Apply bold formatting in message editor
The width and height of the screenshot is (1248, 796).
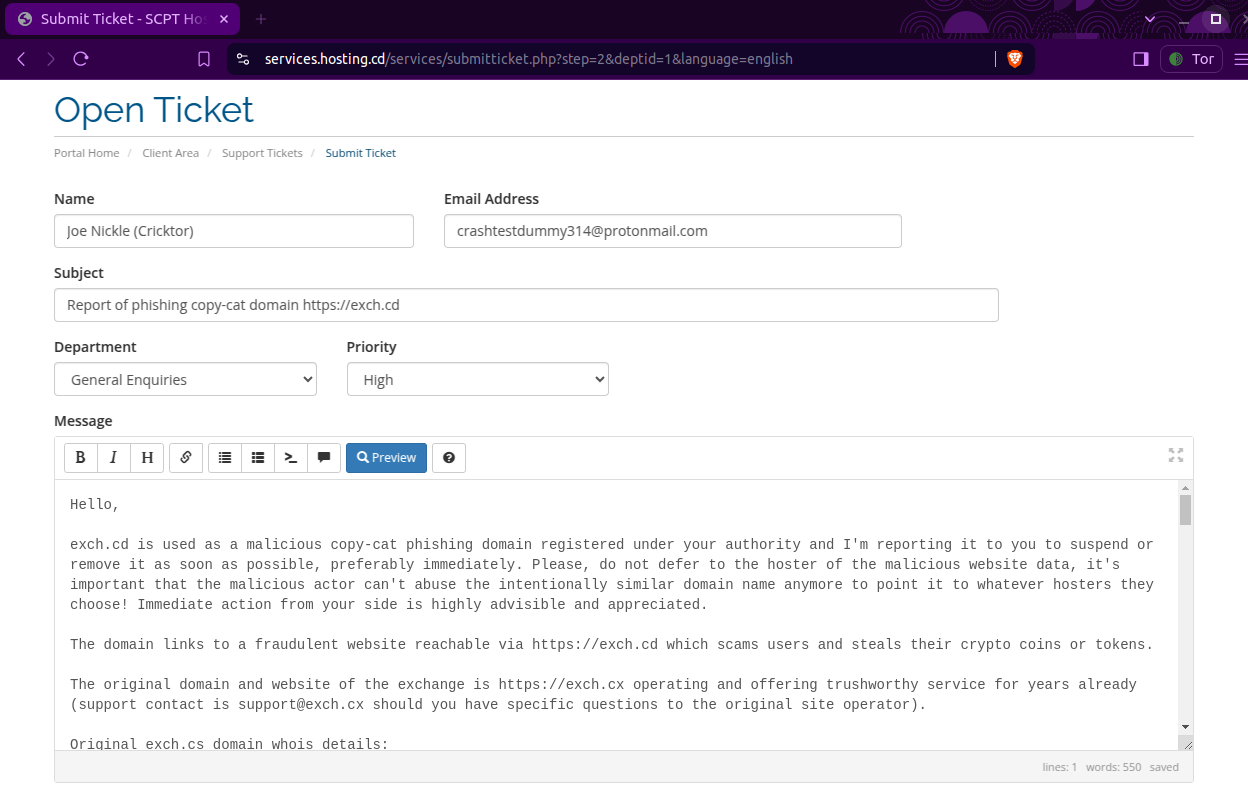point(81,458)
